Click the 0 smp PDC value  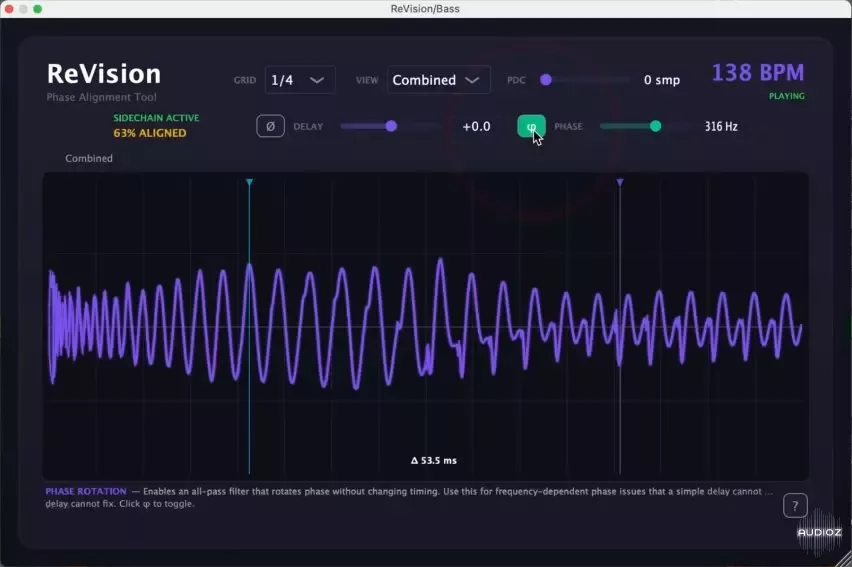(x=661, y=80)
